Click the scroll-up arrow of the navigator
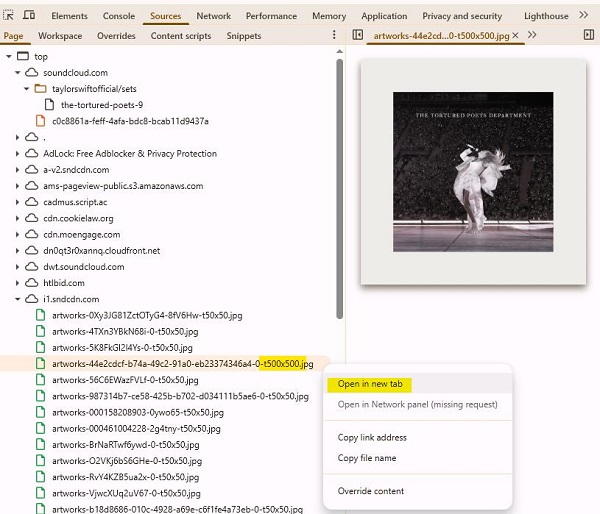This screenshot has height=514, width=600. click(339, 51)
